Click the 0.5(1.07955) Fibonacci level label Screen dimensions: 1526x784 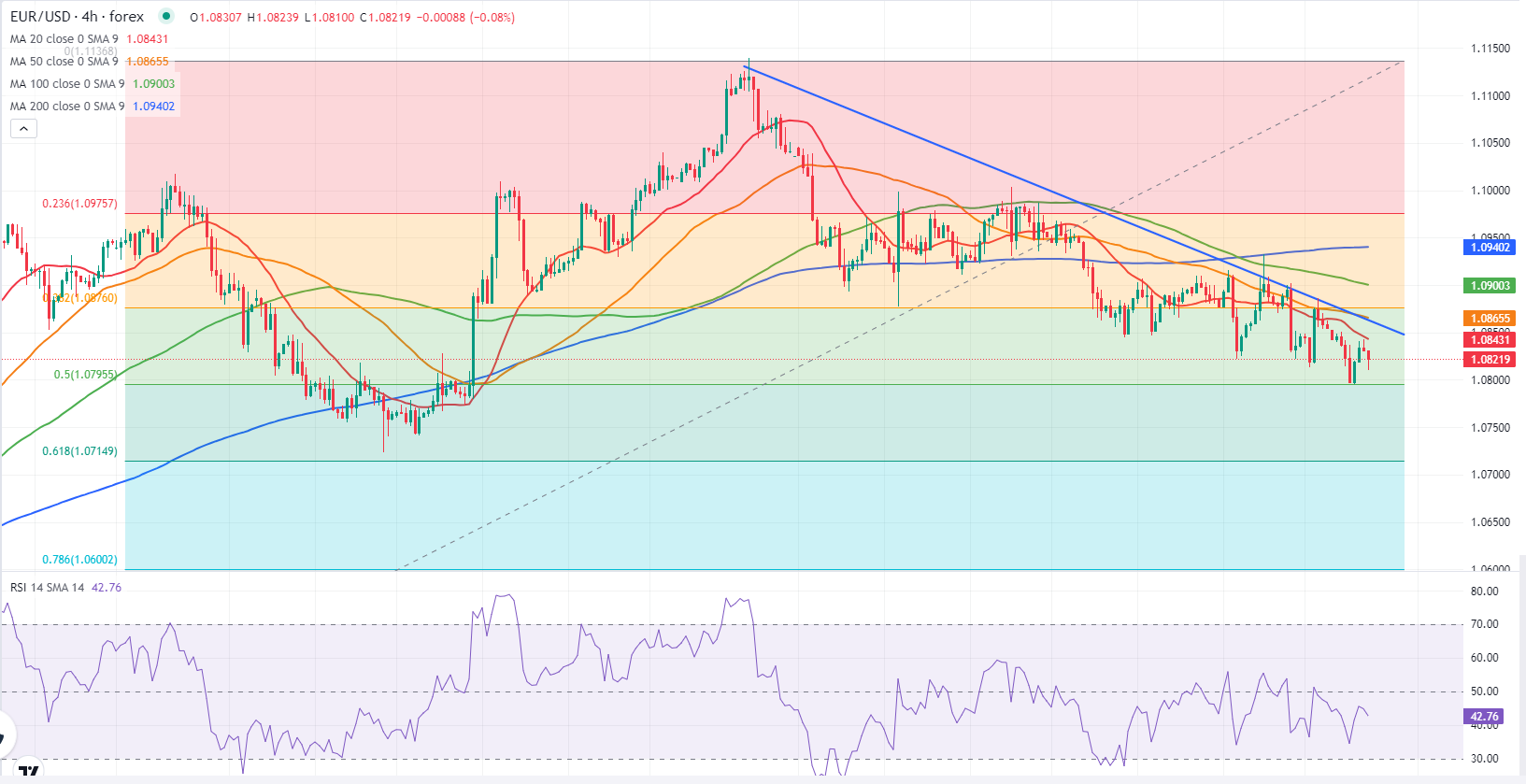click(85, 375)
